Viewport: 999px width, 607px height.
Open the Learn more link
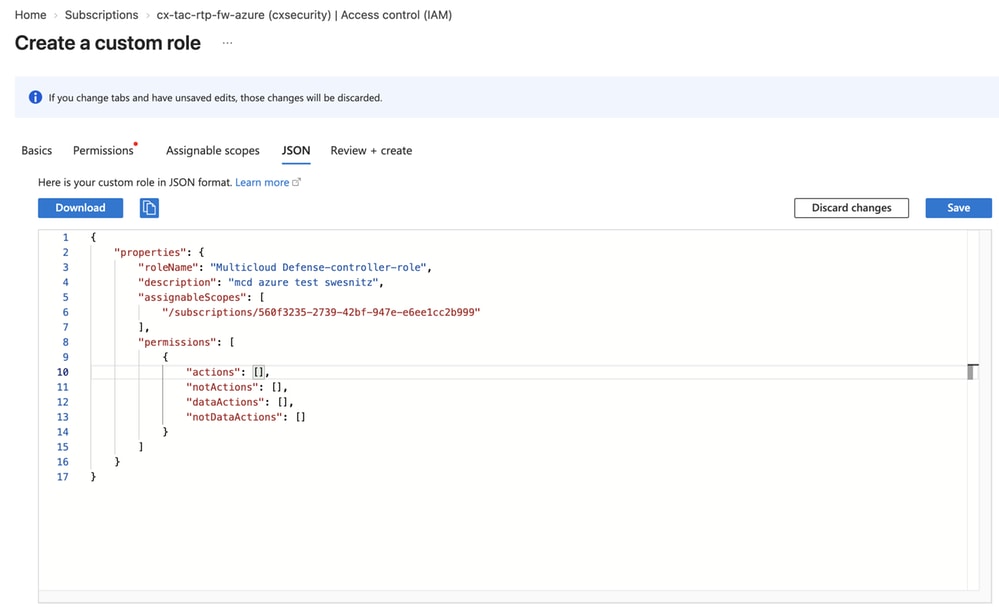click(262, 182)
